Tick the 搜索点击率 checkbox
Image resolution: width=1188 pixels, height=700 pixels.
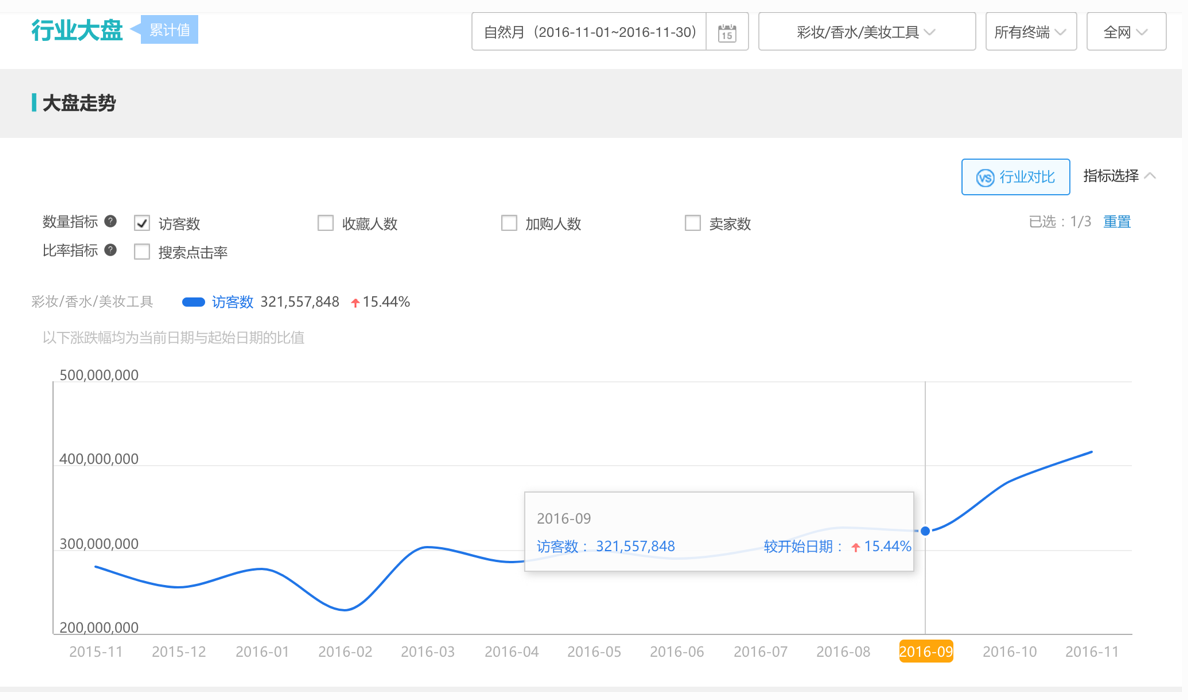pos(142,252)
